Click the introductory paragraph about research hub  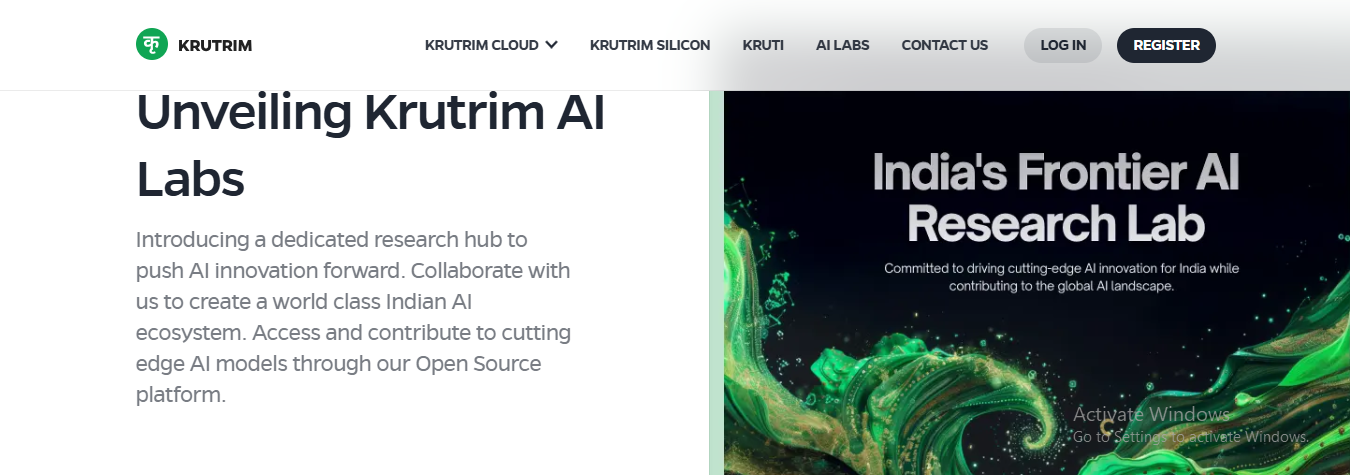coord(353,317)
